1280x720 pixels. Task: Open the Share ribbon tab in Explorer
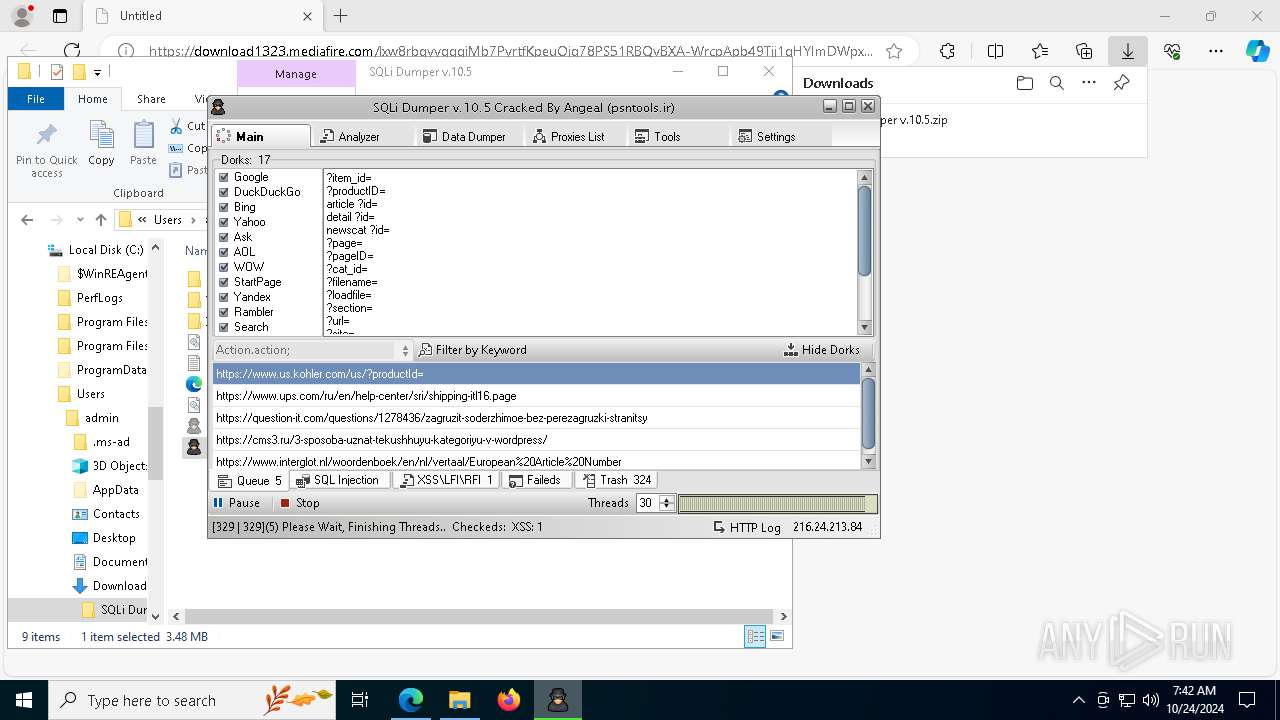(x=151, y=99)
